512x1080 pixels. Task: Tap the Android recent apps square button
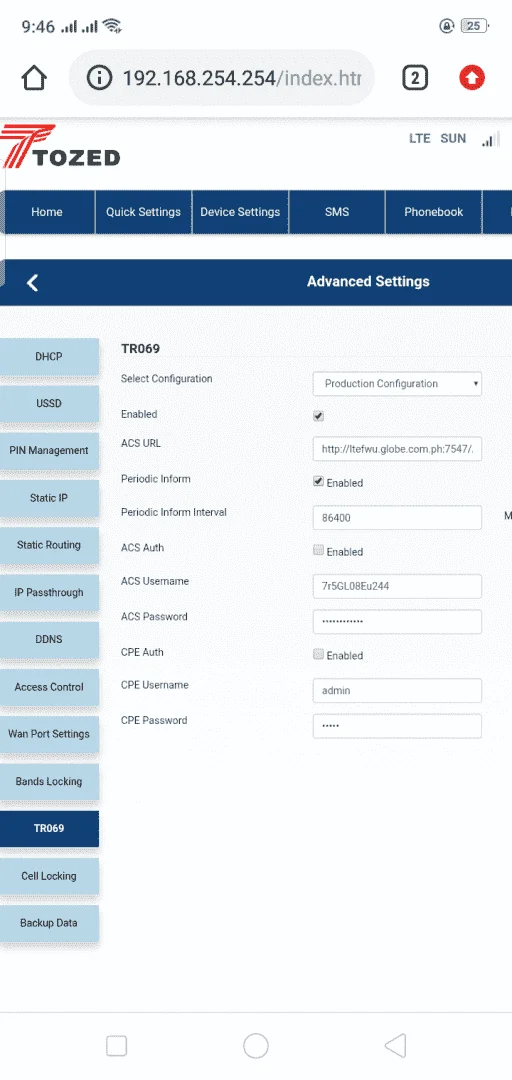coord(116,1046)
